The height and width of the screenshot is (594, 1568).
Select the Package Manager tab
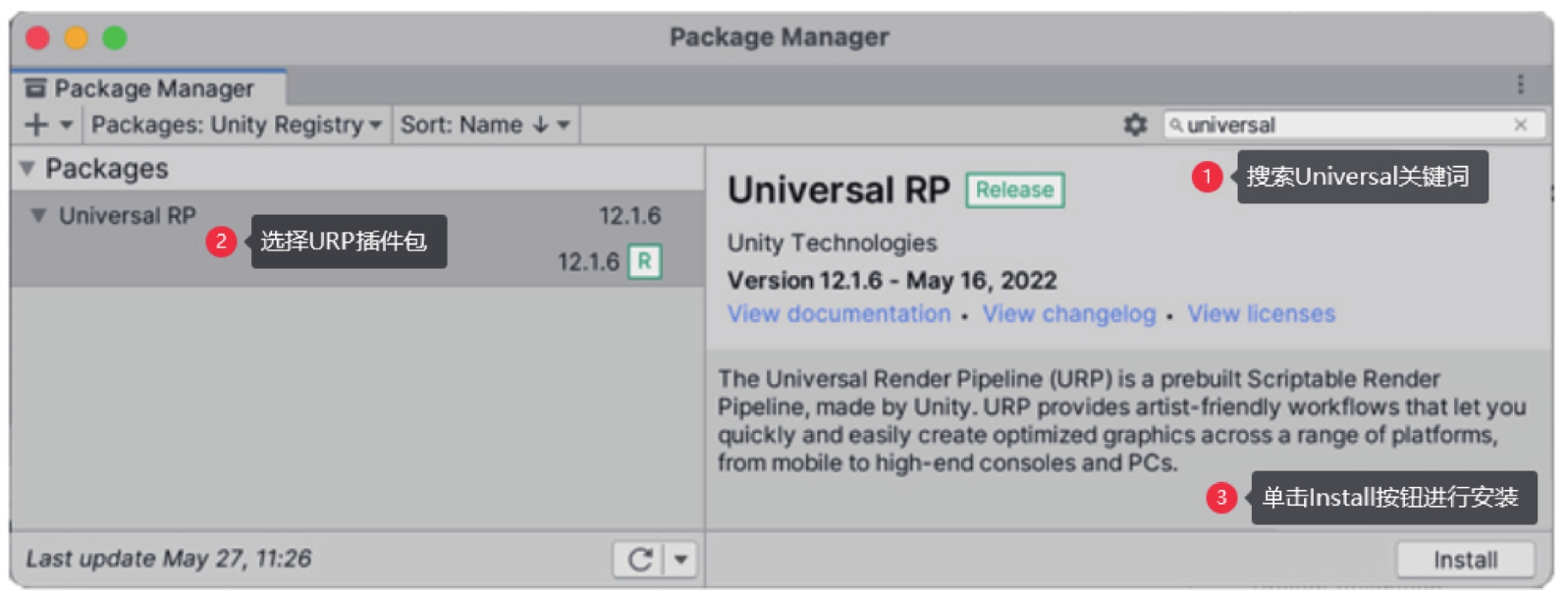[x=148, y=88]
